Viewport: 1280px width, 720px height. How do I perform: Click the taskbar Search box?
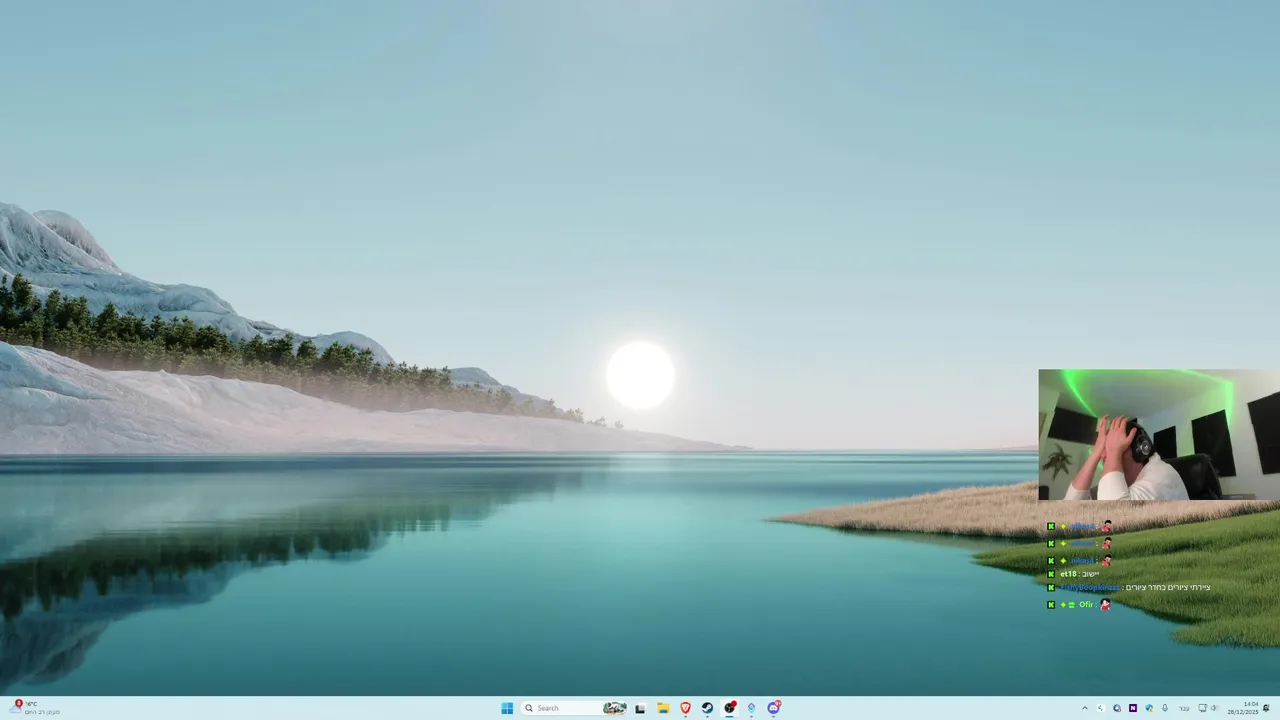pyautogui.click(x=576, y=708)
